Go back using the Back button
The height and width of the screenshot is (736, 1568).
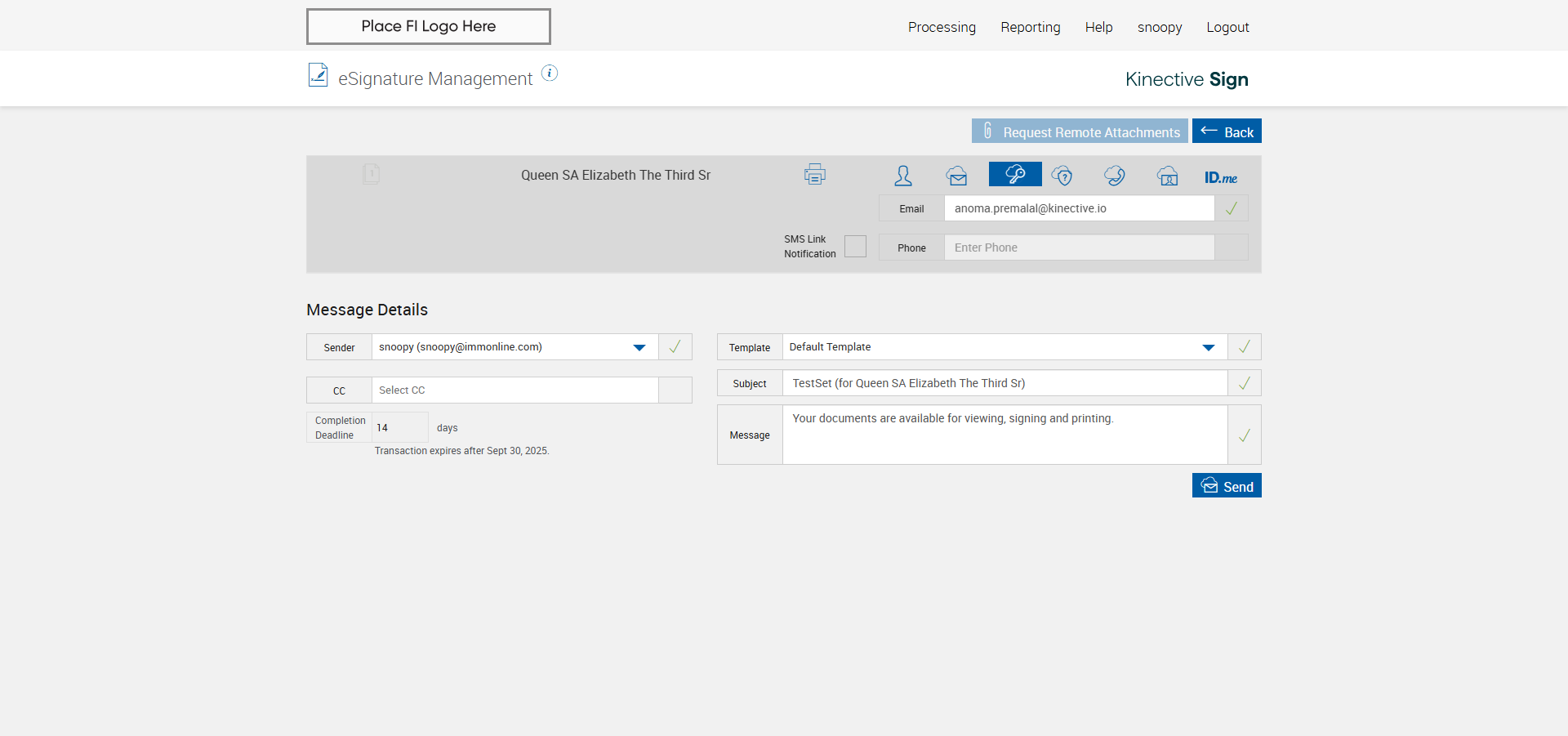pos(1226,132)
